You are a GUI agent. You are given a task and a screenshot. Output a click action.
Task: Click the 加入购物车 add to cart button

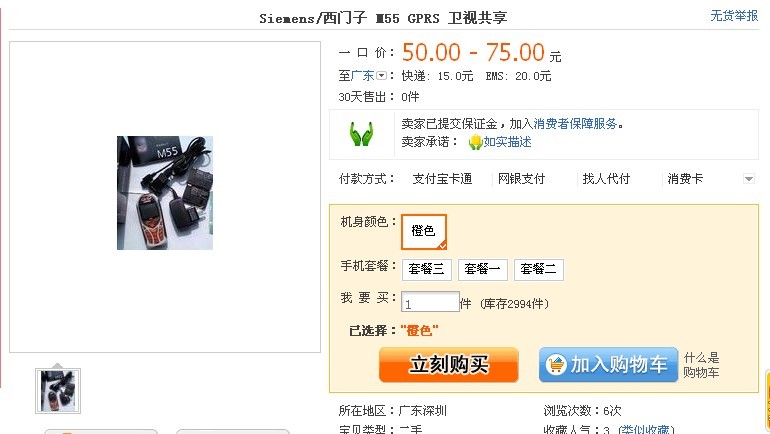coord(608,365)
